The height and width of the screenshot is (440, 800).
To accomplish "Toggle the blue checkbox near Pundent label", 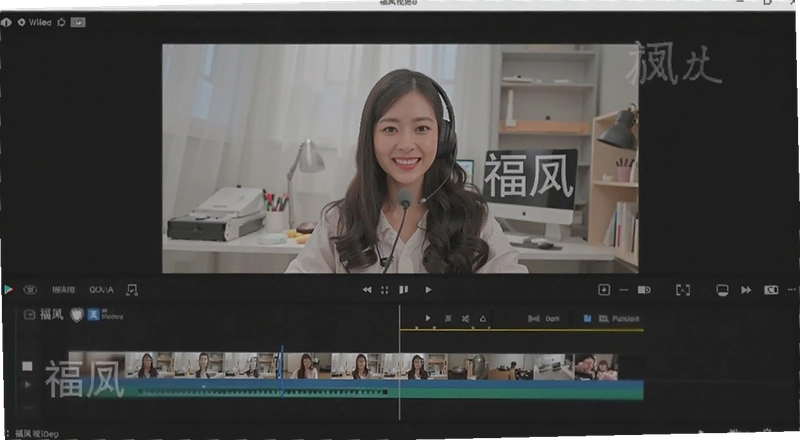I will [x=587, y=319].
